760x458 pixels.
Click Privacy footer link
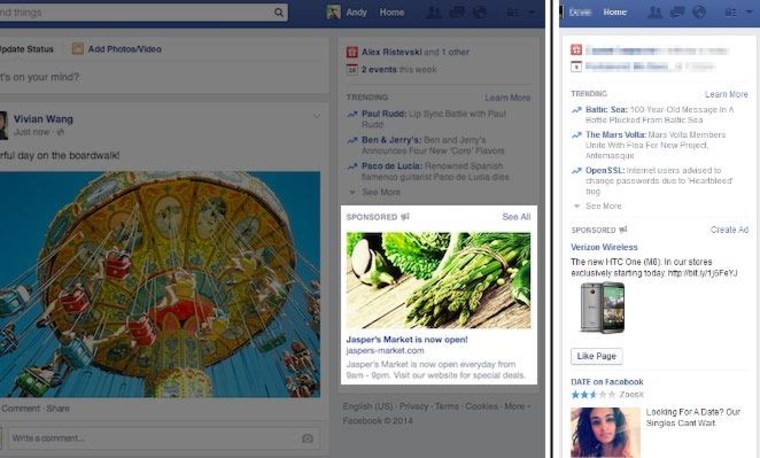pos(414,406)
